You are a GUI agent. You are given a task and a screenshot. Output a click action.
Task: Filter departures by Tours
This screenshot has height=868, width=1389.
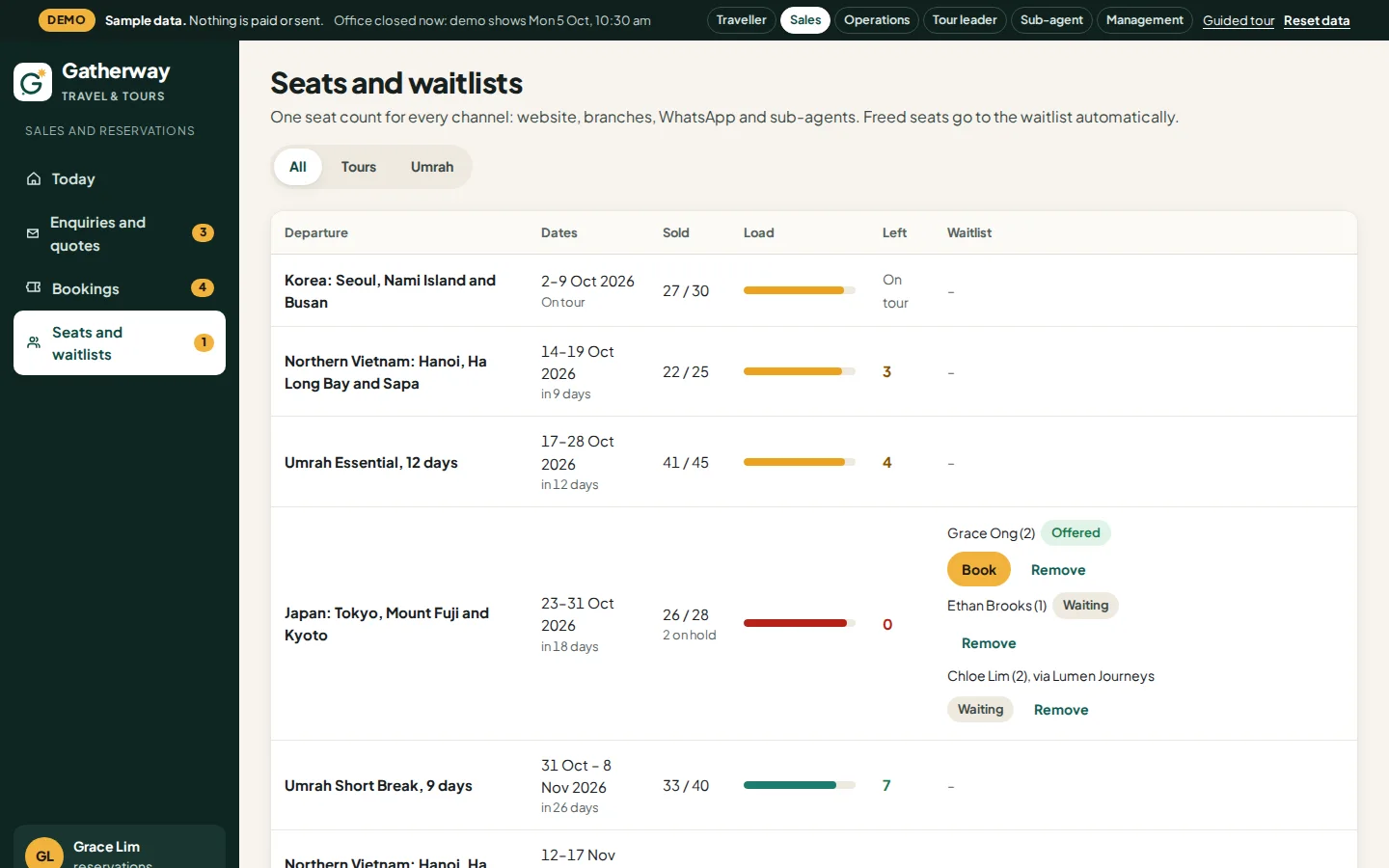(359, 167)
